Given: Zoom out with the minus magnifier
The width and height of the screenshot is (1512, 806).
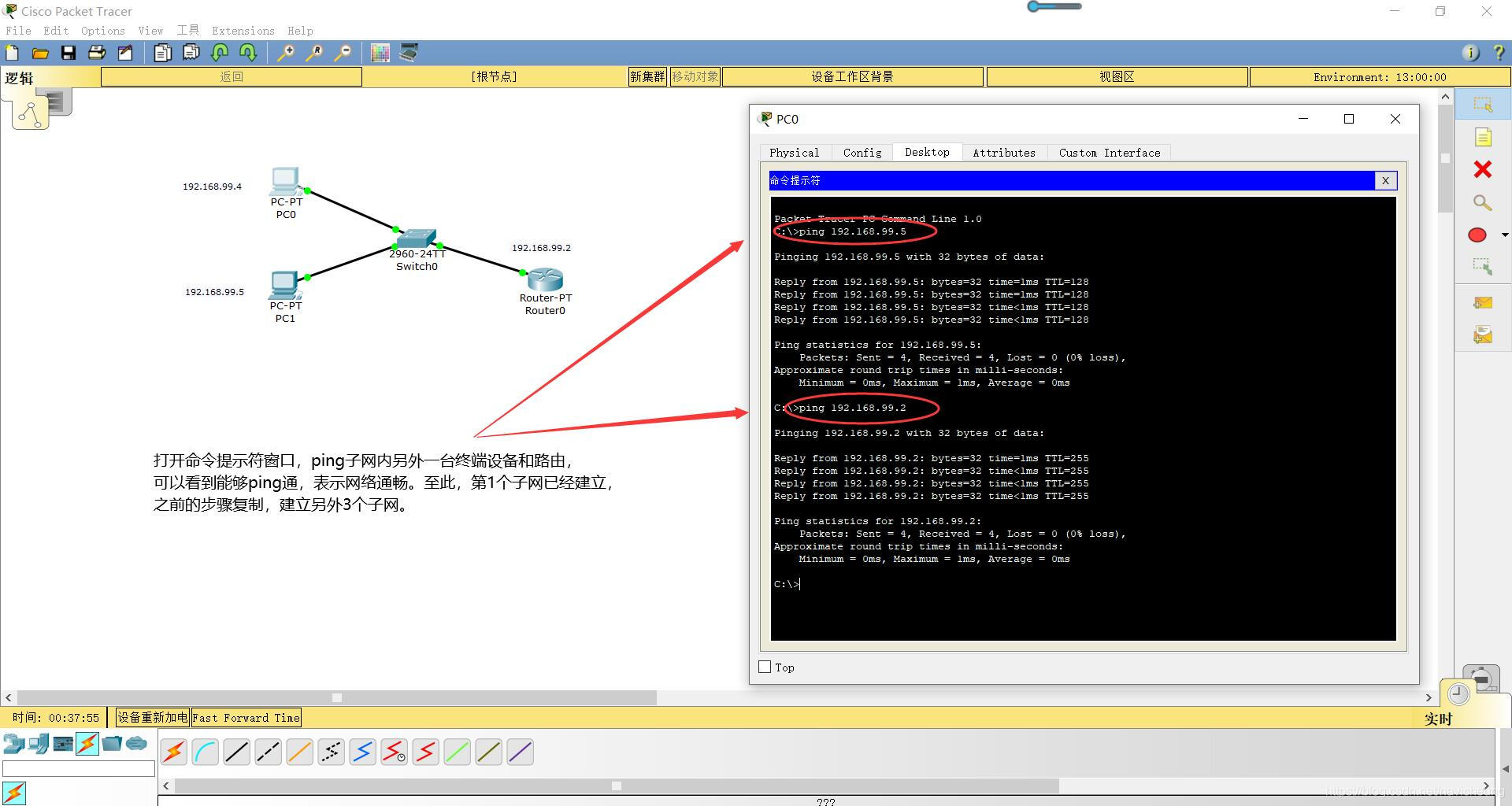Looking at the screenshot, I should click(343, 53).
